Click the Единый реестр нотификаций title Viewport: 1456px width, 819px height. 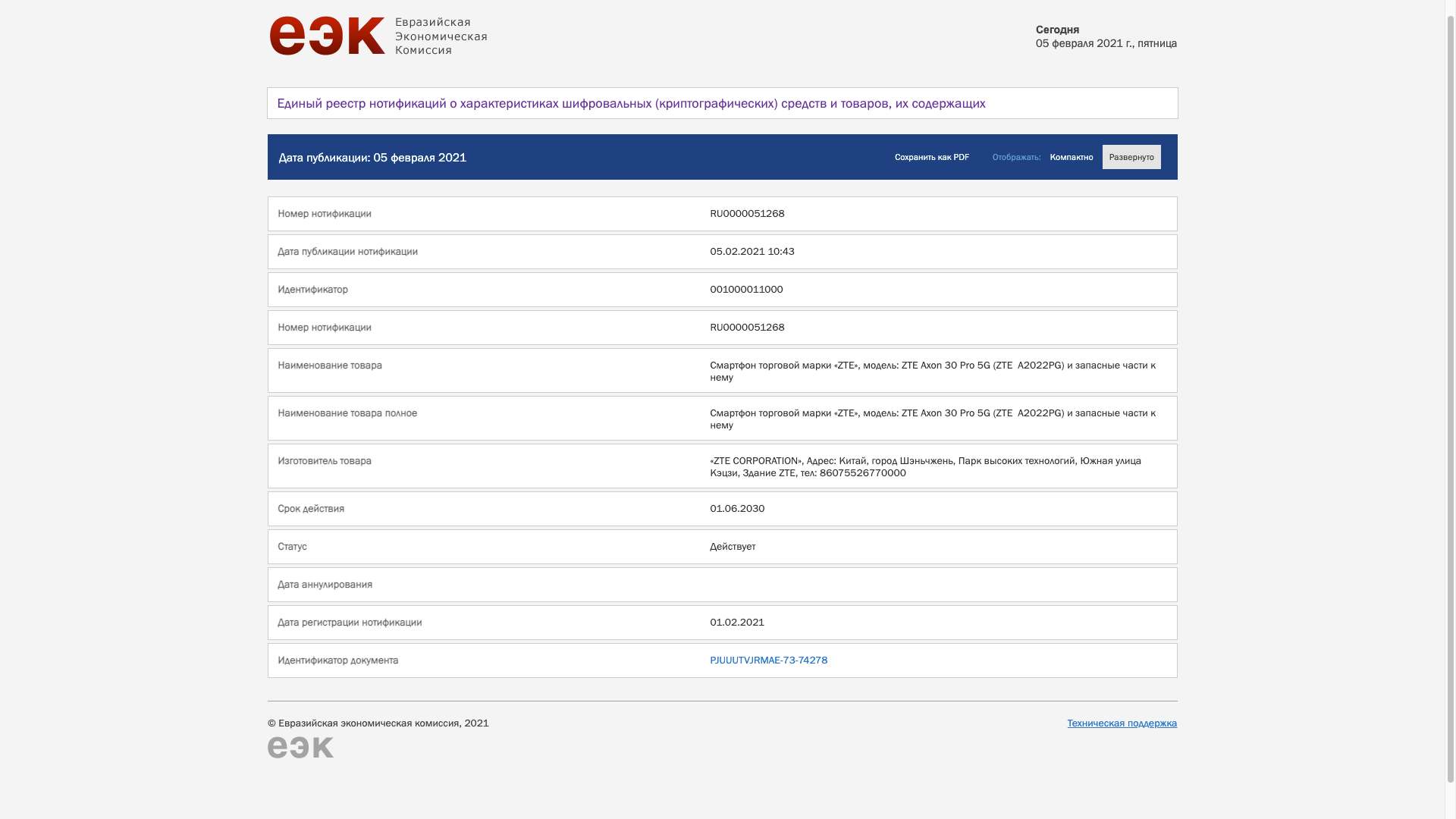[x=631, y=103]
